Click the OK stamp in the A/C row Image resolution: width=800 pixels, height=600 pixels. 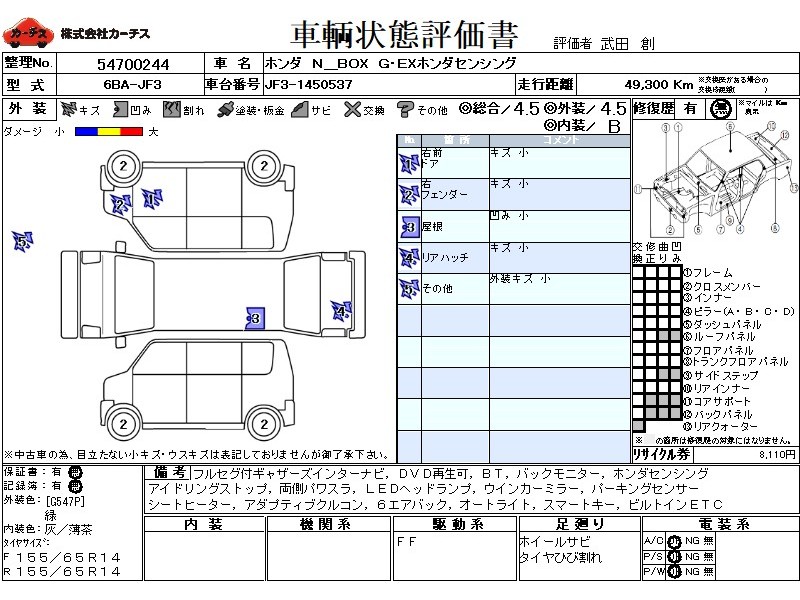(674, 541)
